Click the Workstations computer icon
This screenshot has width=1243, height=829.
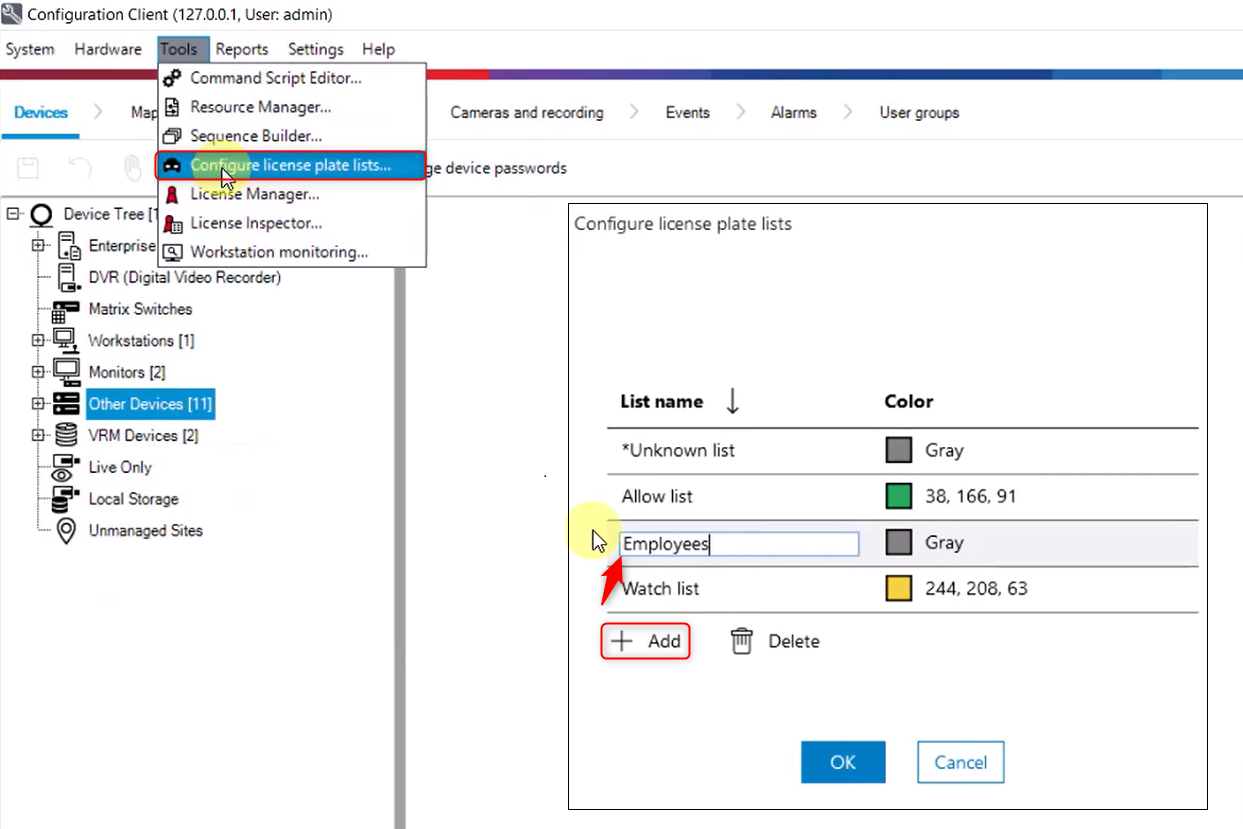pos(66,340)
